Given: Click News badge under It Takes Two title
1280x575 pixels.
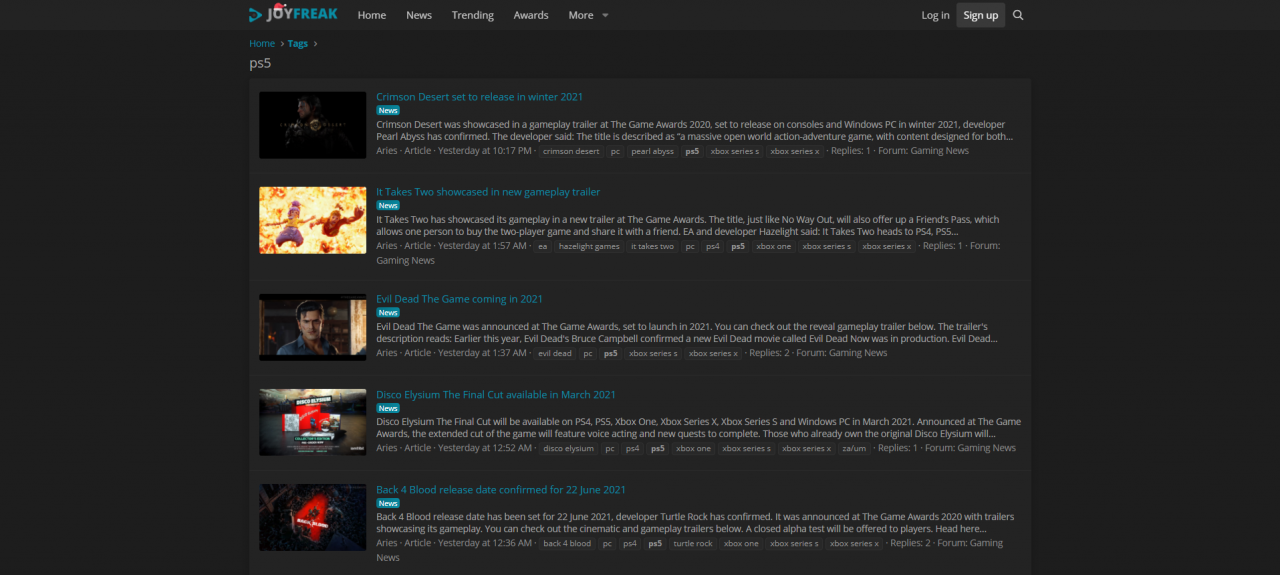Looking at the screenshot, I should [388, 206].
